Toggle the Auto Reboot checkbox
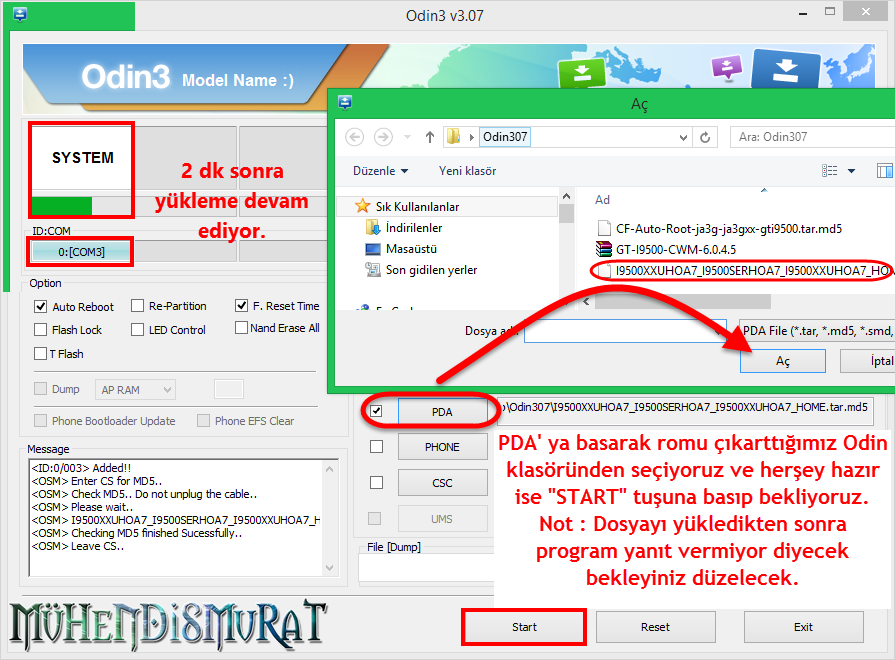The image size is (895, 660). [x=41, y=307]
